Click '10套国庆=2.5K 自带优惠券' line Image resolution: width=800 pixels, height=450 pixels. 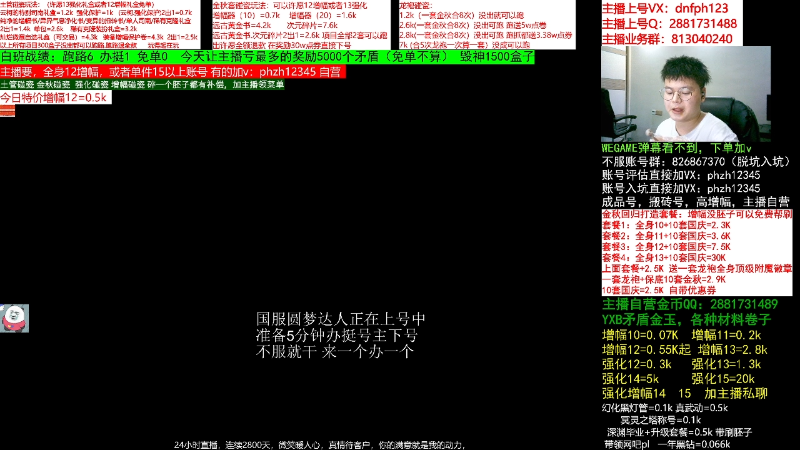click(659, 290)
